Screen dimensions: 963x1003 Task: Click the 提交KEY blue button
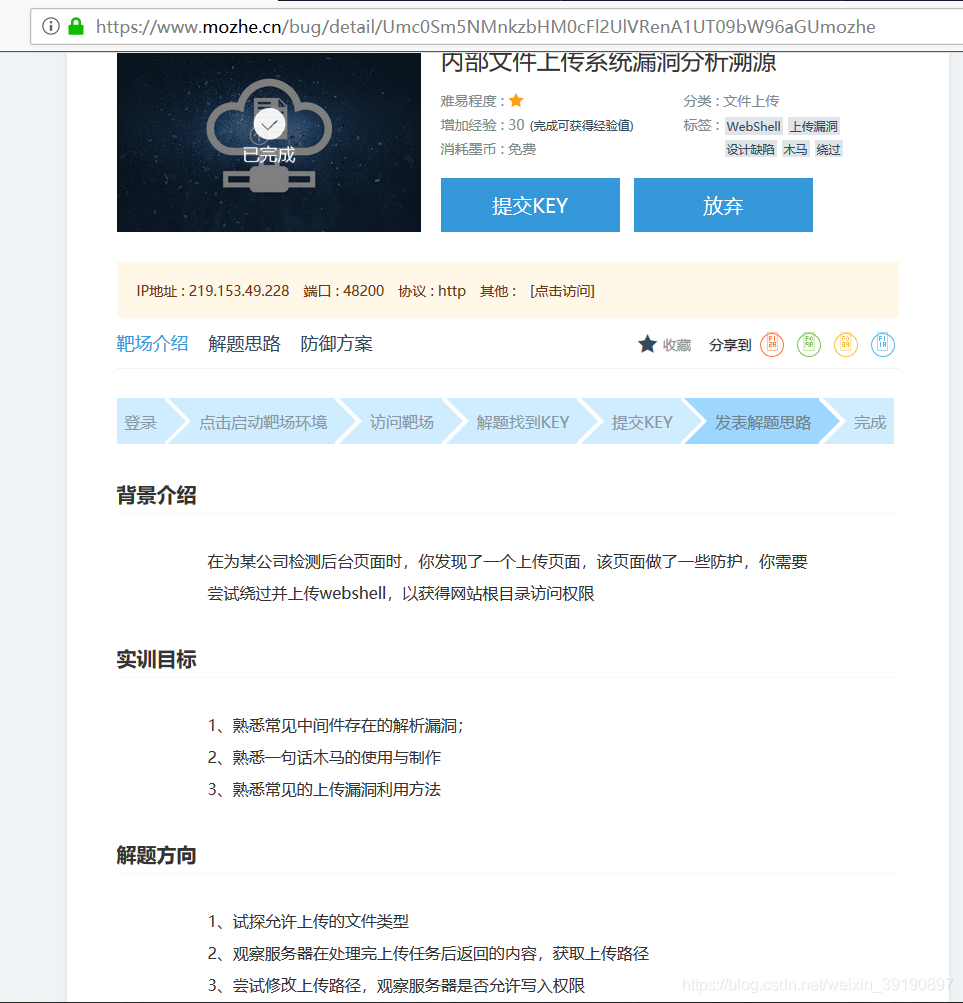click(530, 205)
